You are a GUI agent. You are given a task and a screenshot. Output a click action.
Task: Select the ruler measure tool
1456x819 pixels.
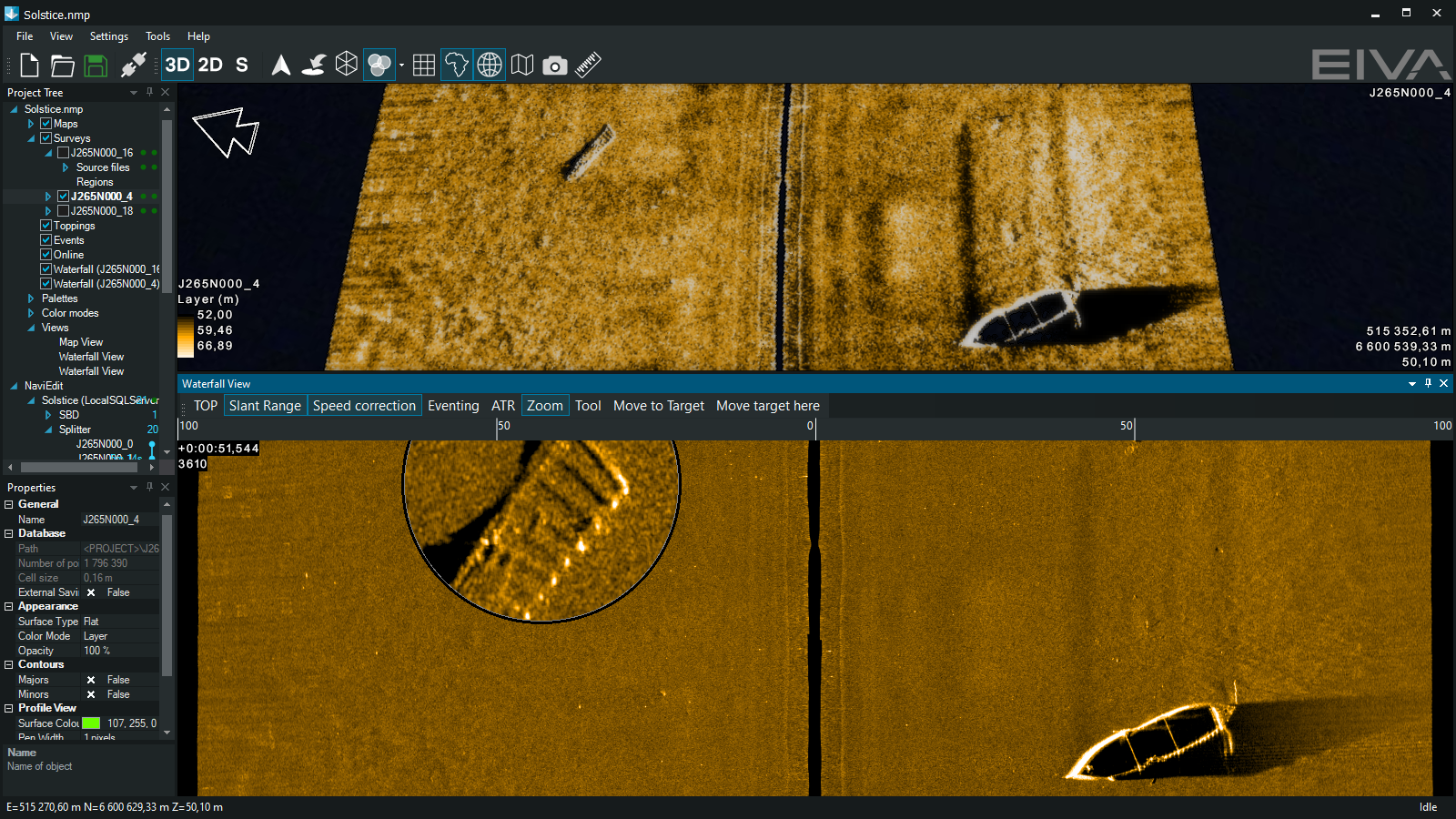[x=588, y=65]
